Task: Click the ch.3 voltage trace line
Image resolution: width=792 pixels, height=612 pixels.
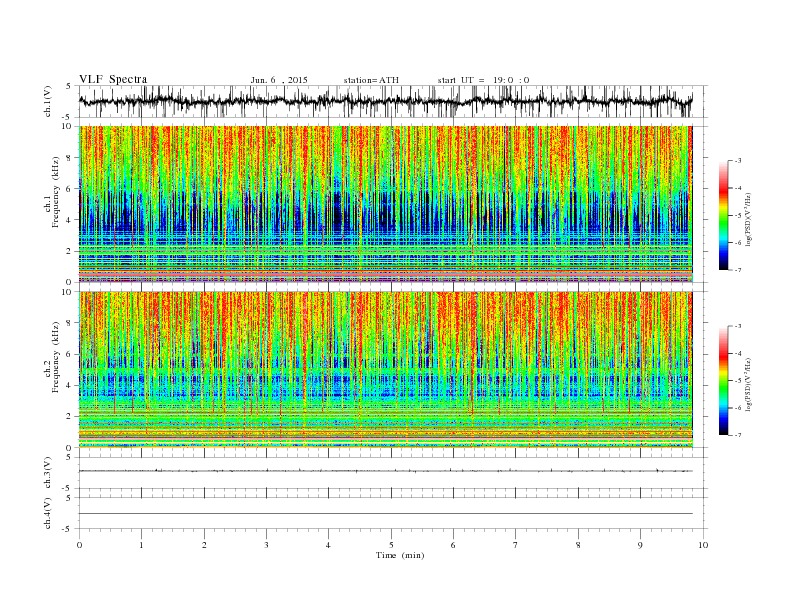Action: pos(385,471)
